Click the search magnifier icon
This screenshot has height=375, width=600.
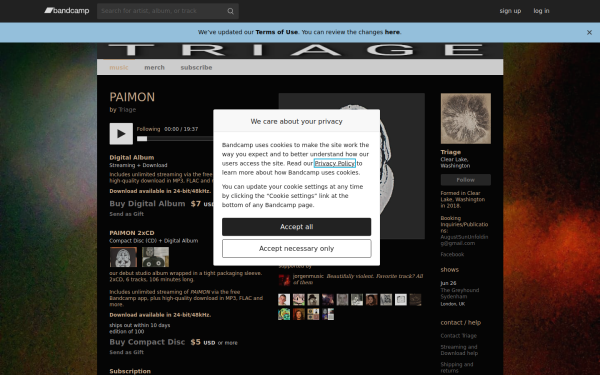[230, 11]
